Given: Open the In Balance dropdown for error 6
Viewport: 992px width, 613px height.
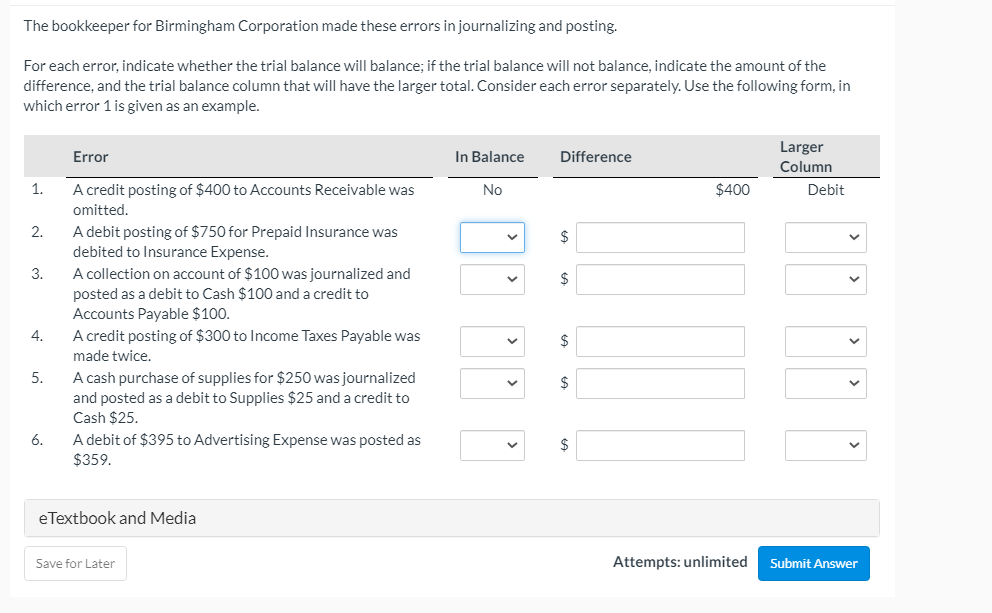Looking at the screenshot, I should click(492, 445).
